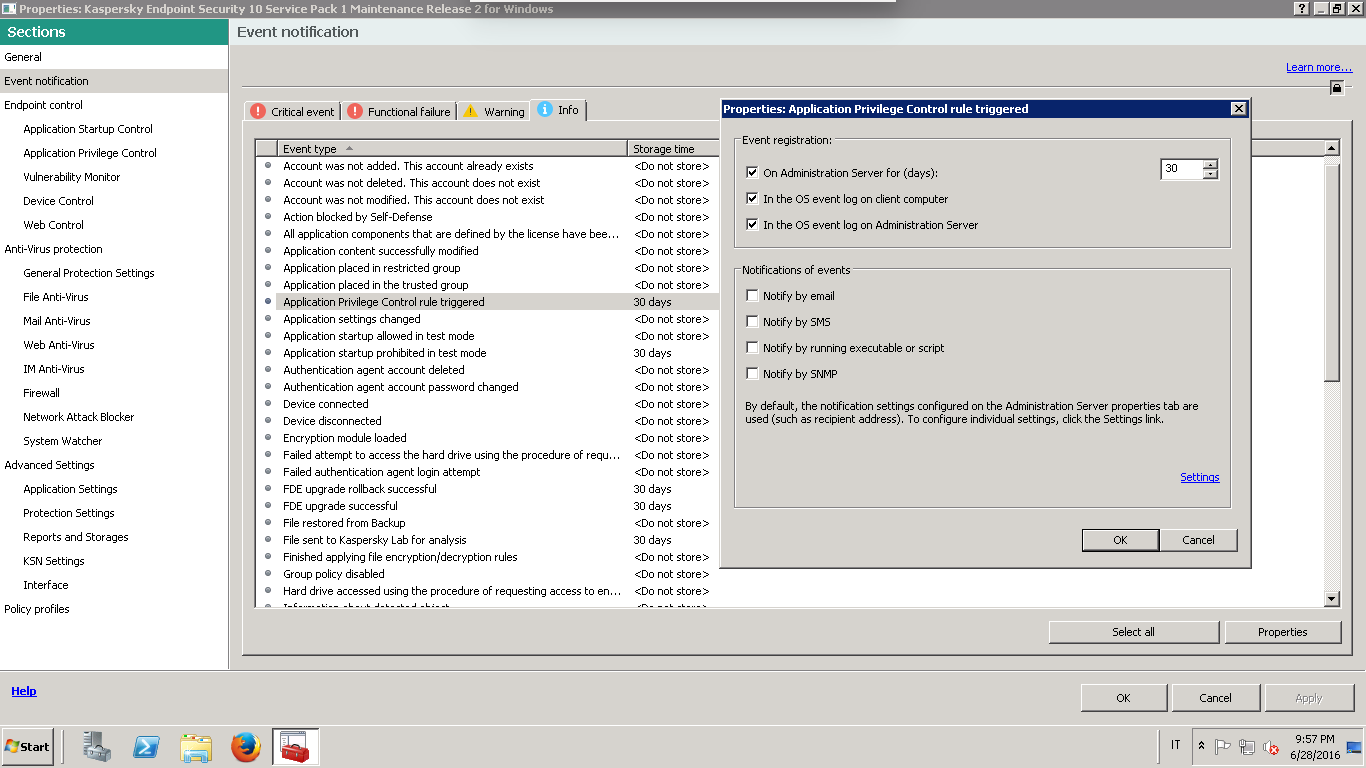Click the Help link

pyautogui.click(x=24, y=691)
